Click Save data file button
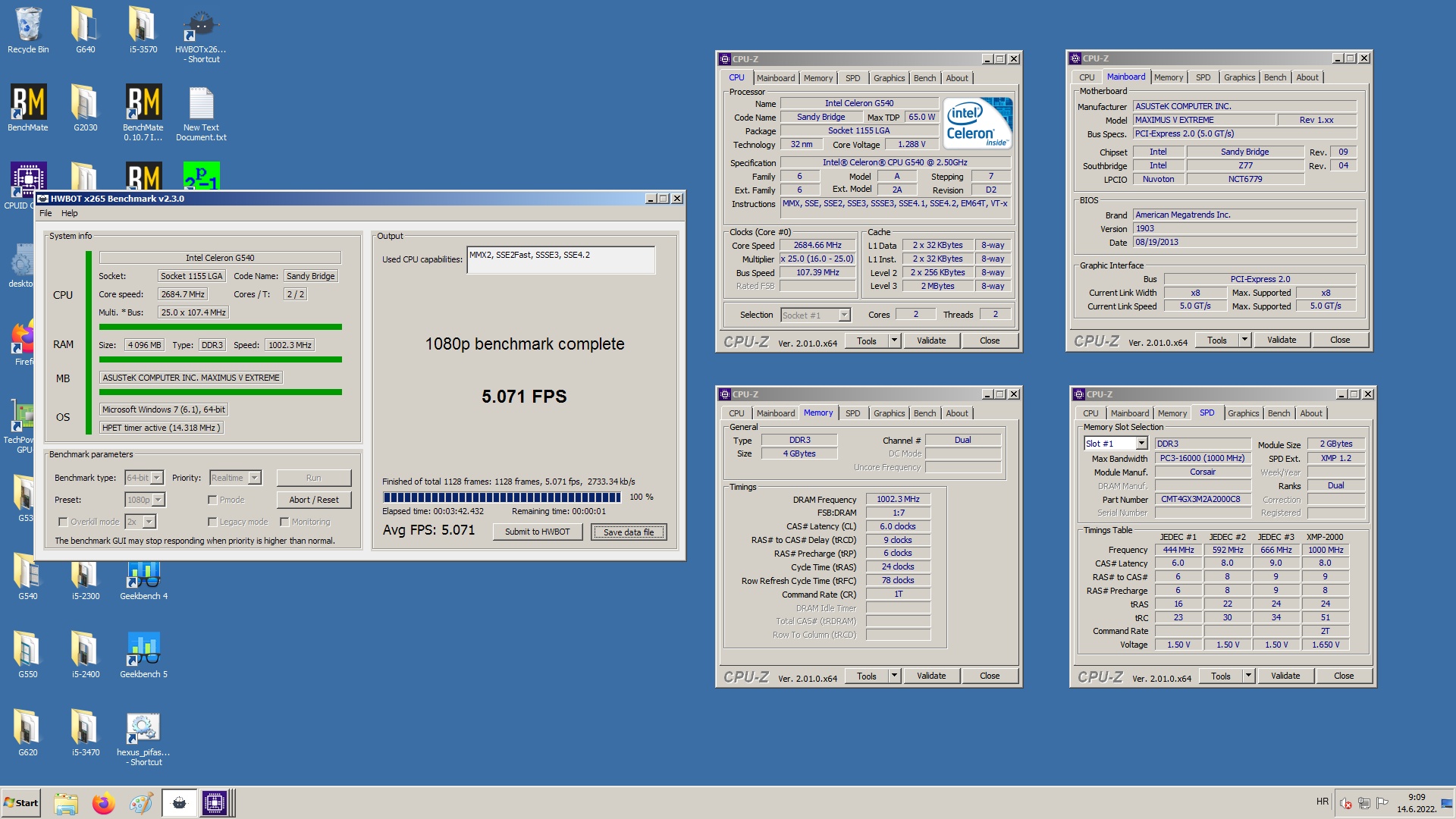The width and height of the screenshot is (1456, 819). [629, 532]
